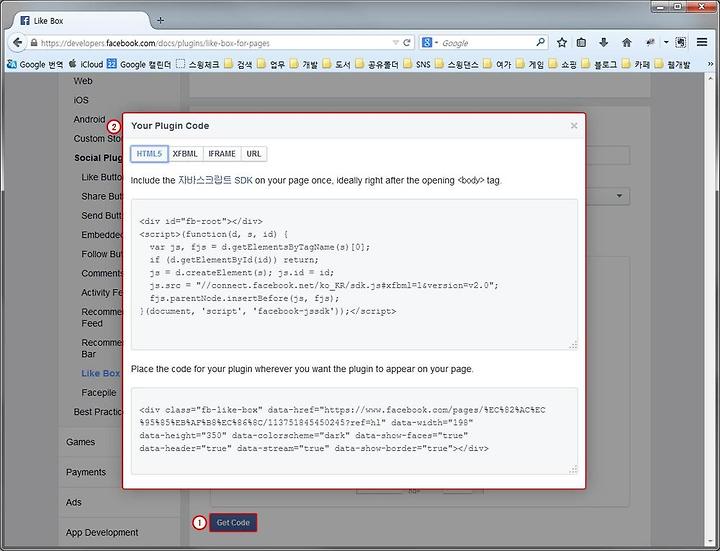Switch to the IFRAME tab
Image resolution: width=720 pixels, height=551 pixels.
coord(222,154)
